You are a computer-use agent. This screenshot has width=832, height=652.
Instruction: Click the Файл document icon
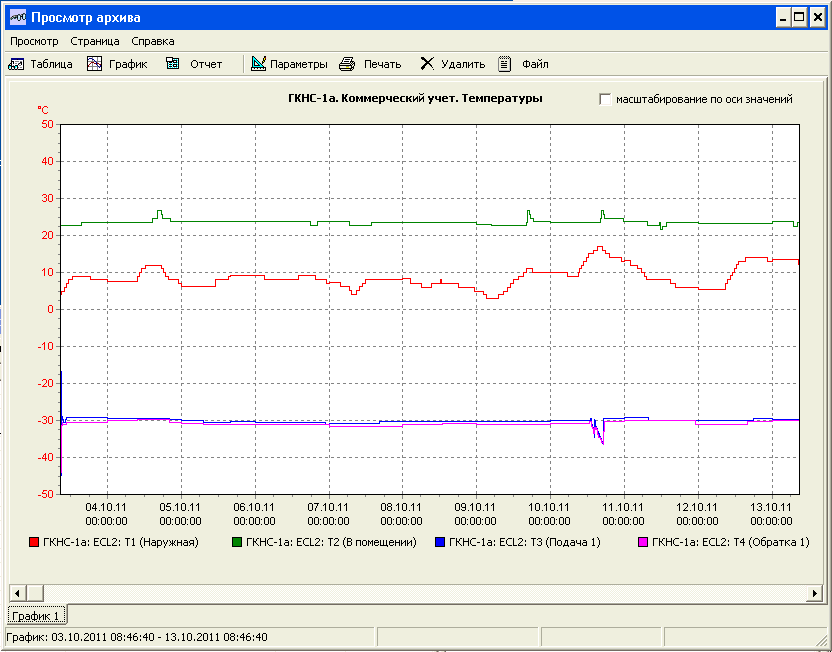pos(505,64)
